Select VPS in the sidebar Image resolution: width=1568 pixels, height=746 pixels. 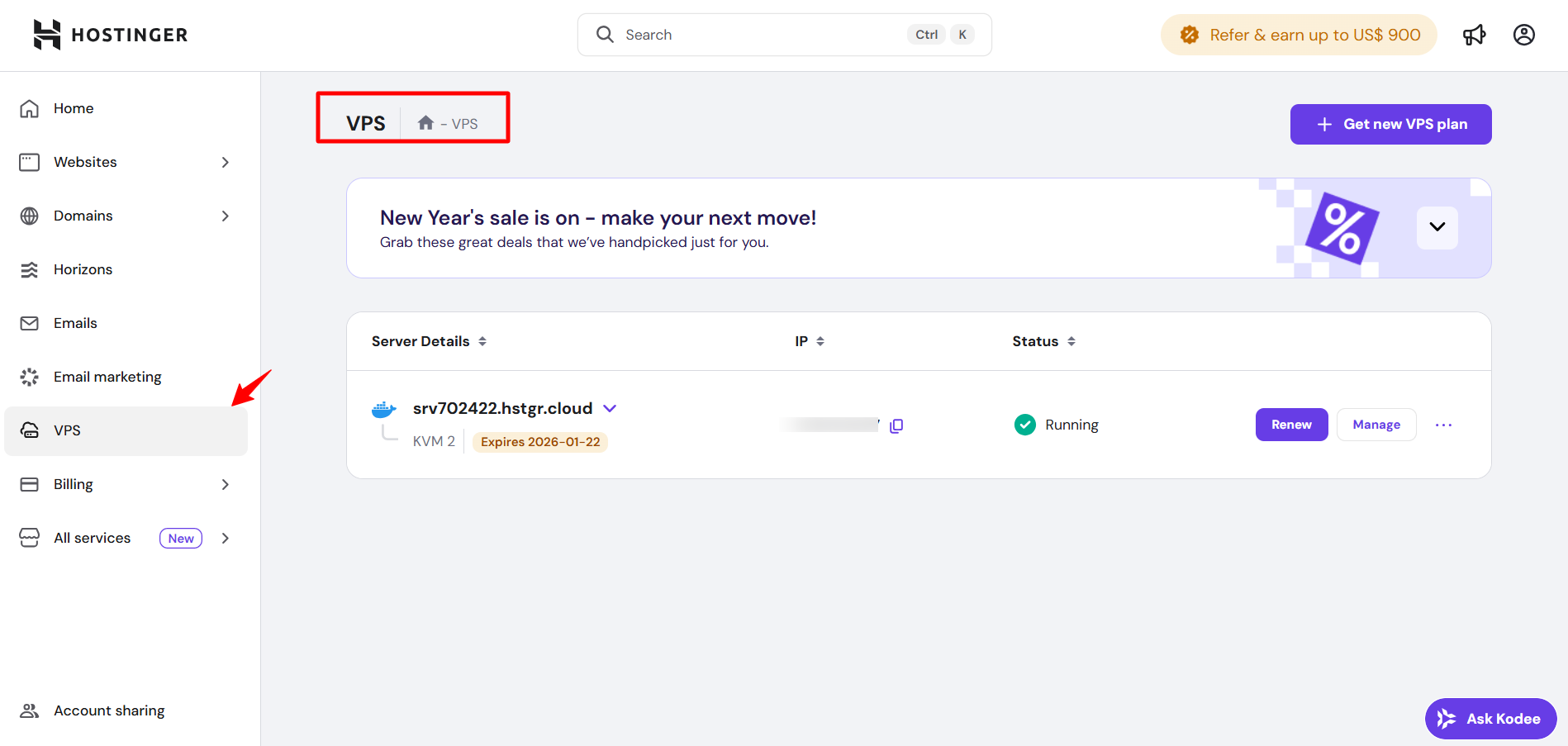(126, 430)
